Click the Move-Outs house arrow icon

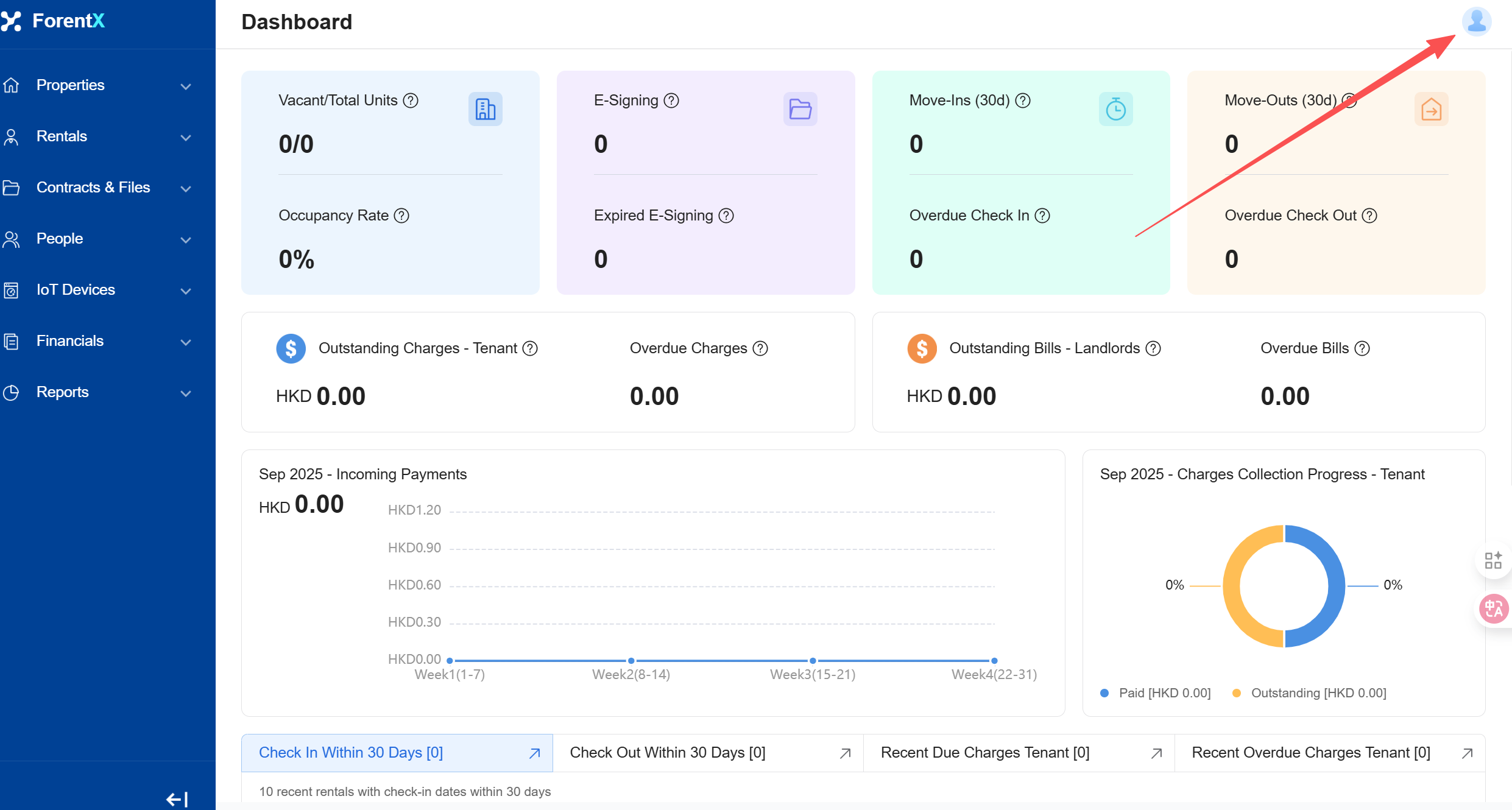click(x=1431, y=109)
